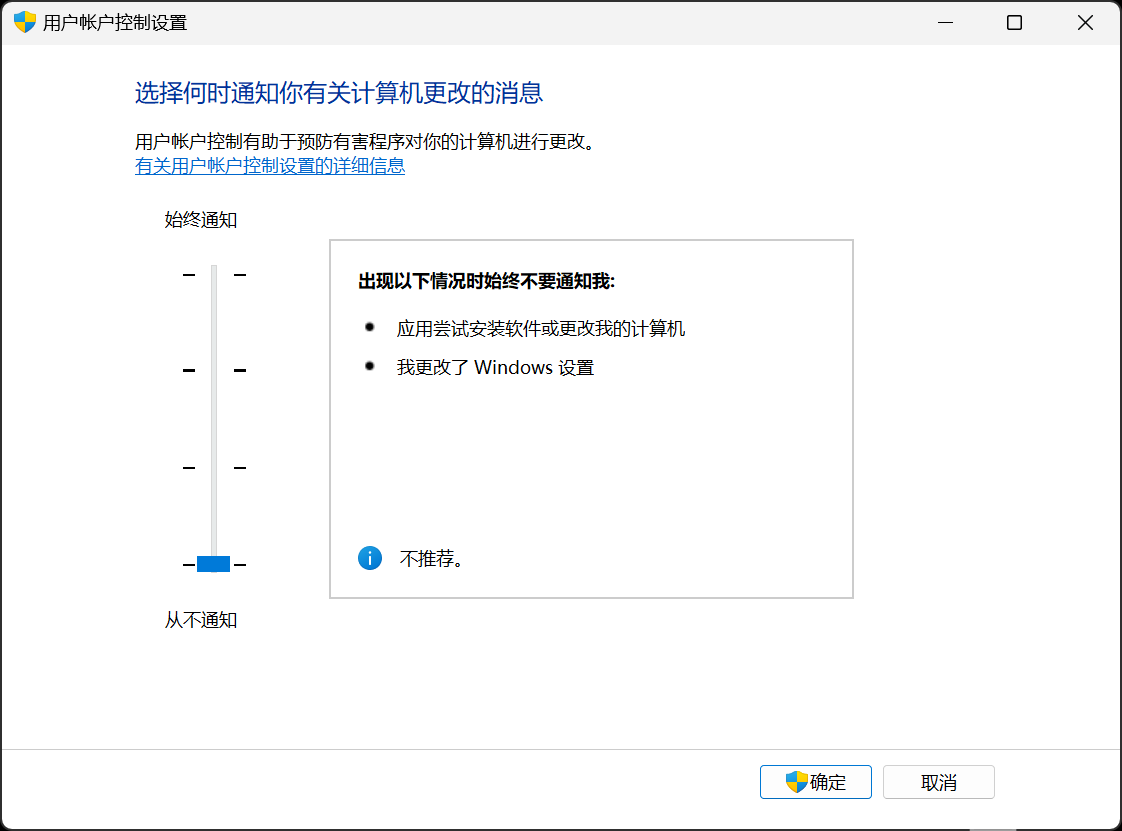1122x831 pixels.
Task: Click the bullet 我更改了 Windows 设置
Action: tap(495, 368)
